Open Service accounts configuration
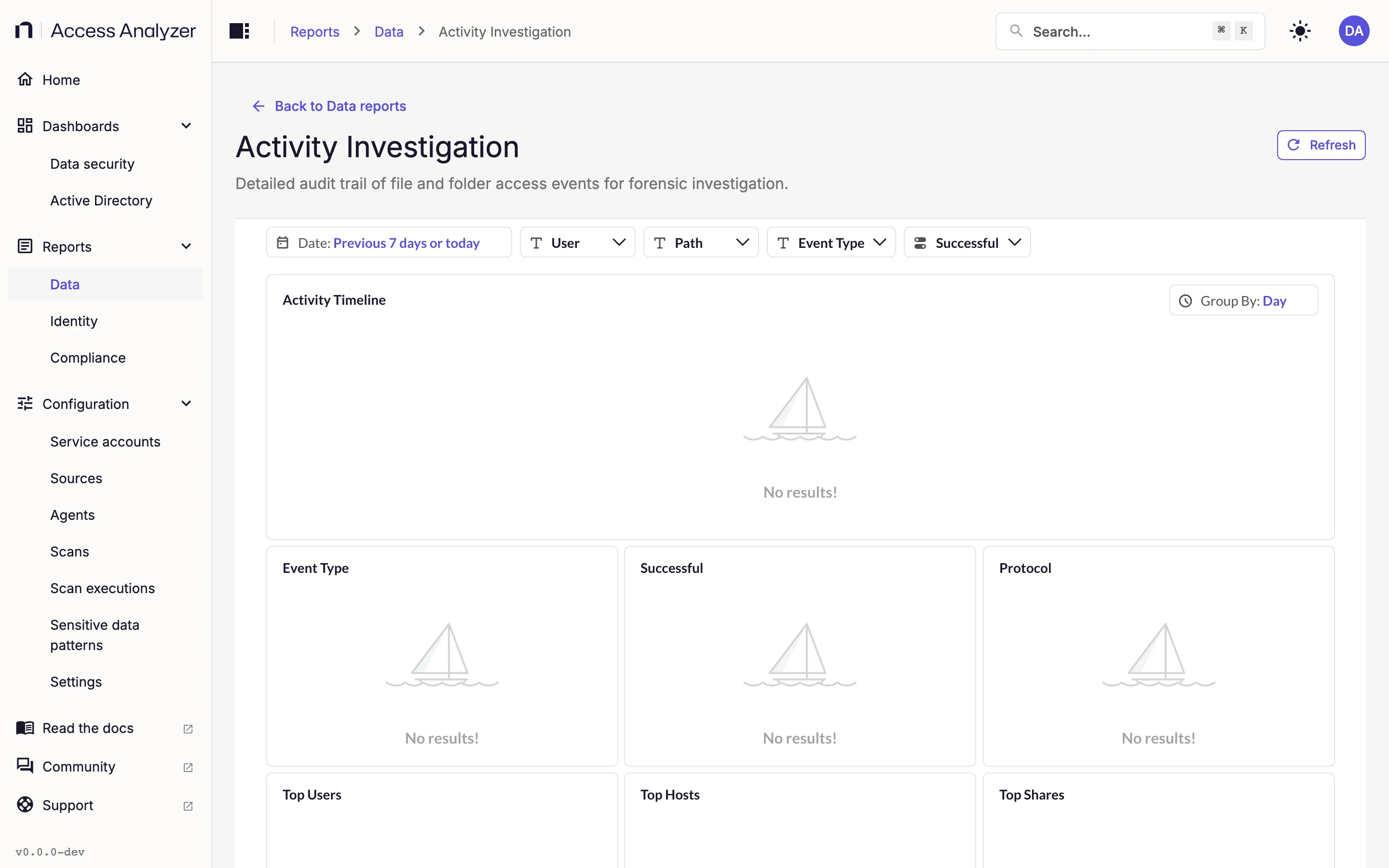This screenshot has height=868, width=1389. [x=106, y=441]
